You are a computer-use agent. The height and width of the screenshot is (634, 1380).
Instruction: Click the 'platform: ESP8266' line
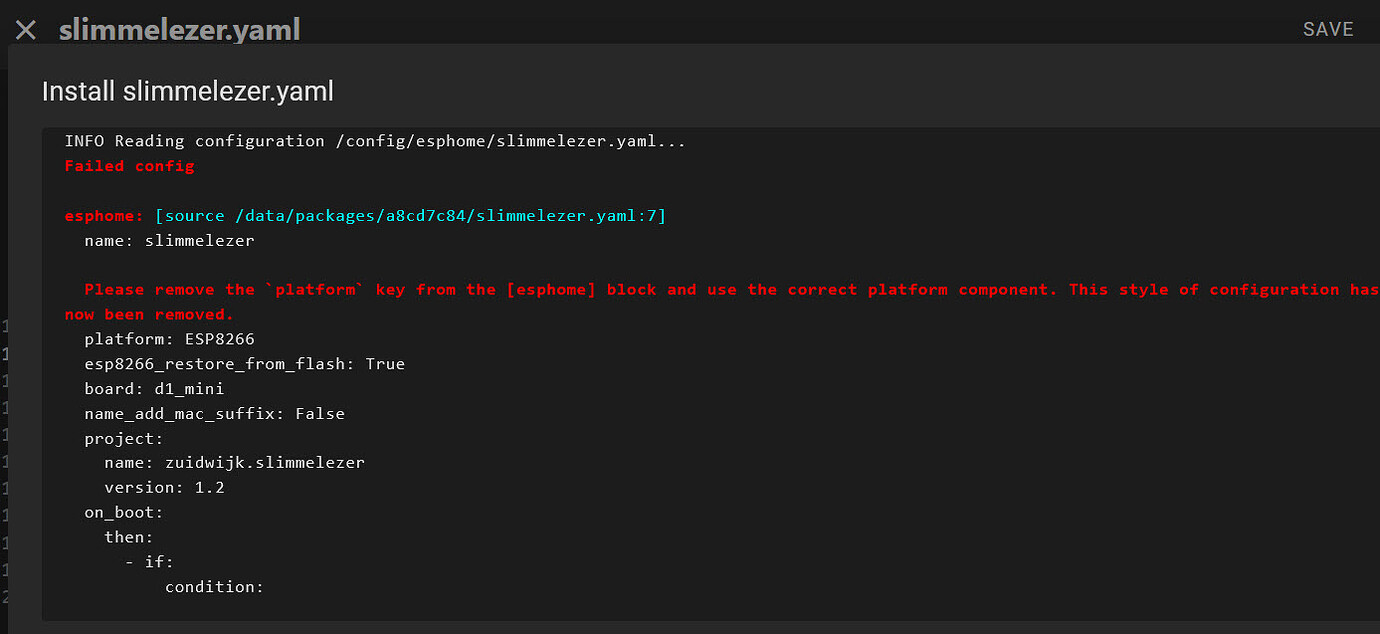pos(169,338)
